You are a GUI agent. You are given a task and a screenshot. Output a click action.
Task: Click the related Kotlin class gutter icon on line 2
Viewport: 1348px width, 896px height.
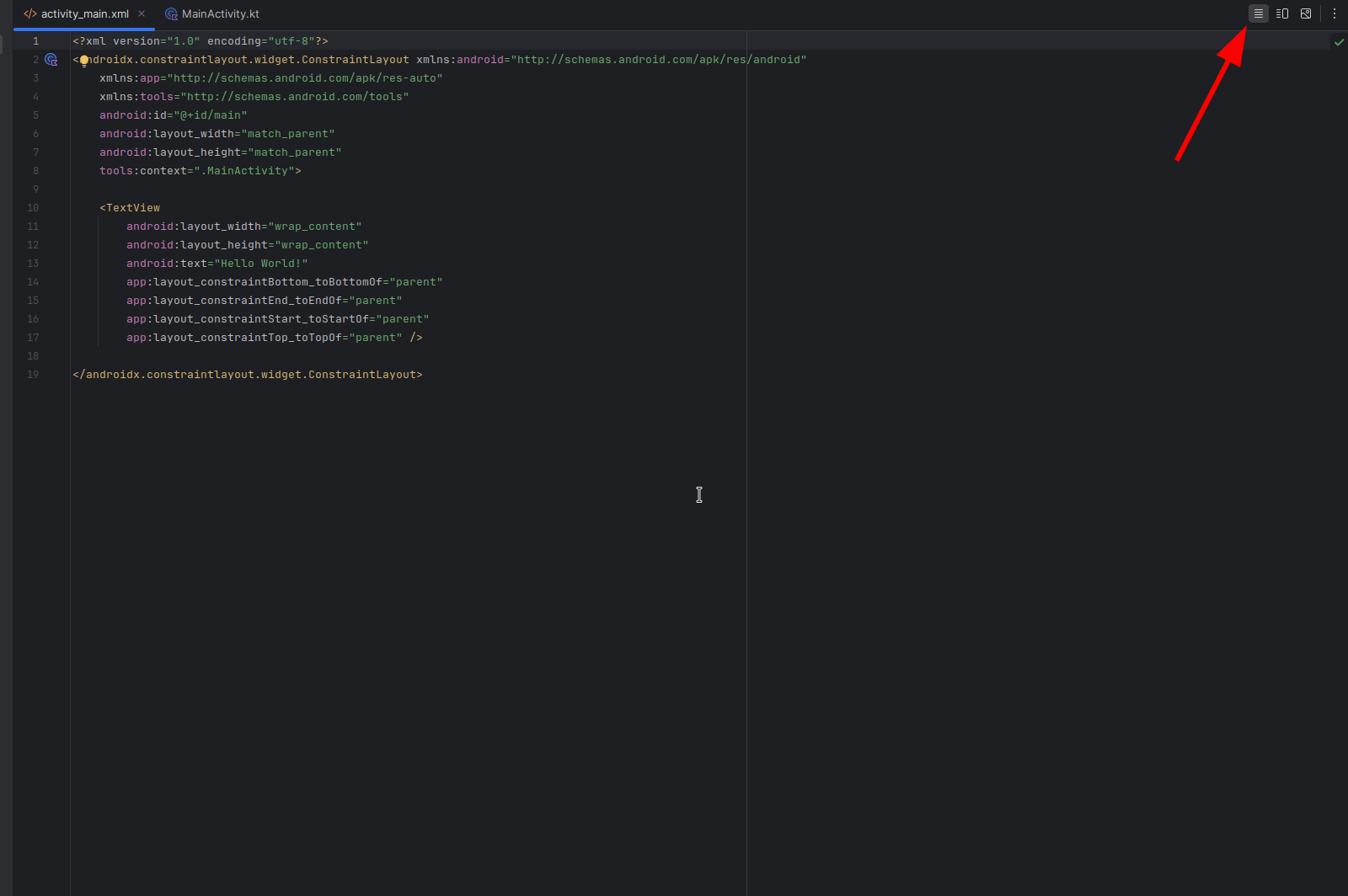pyautogui.click(x=51, y=60)
